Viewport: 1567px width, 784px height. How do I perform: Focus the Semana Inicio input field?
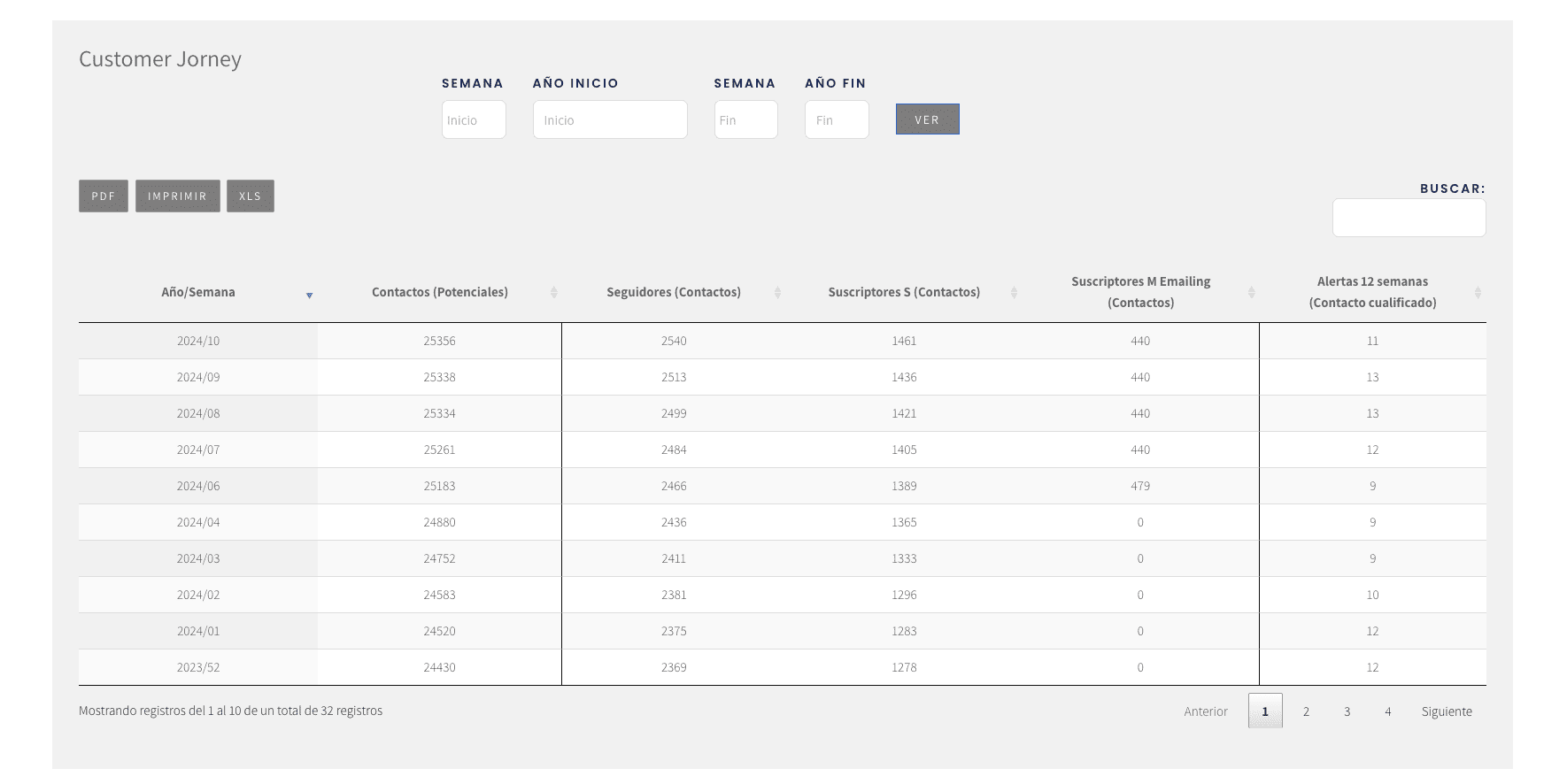[x=474, y=119]
